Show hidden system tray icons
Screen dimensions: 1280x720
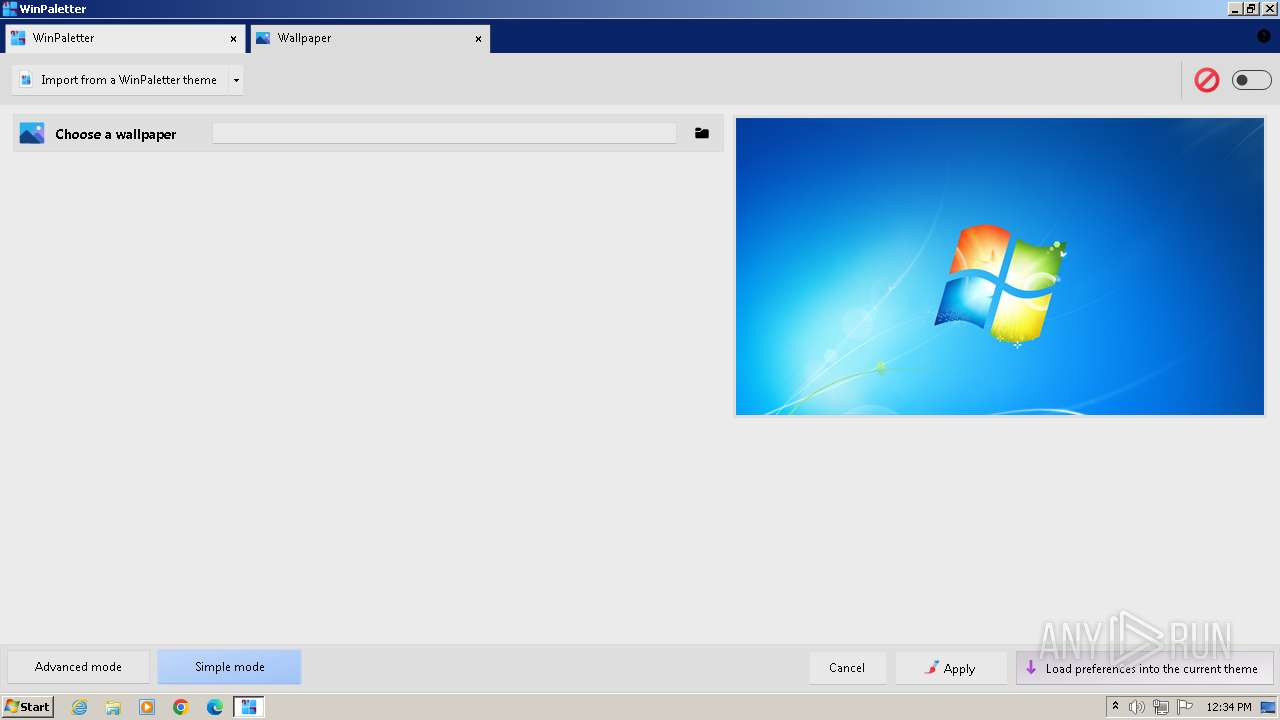(x=1115, y=707)
